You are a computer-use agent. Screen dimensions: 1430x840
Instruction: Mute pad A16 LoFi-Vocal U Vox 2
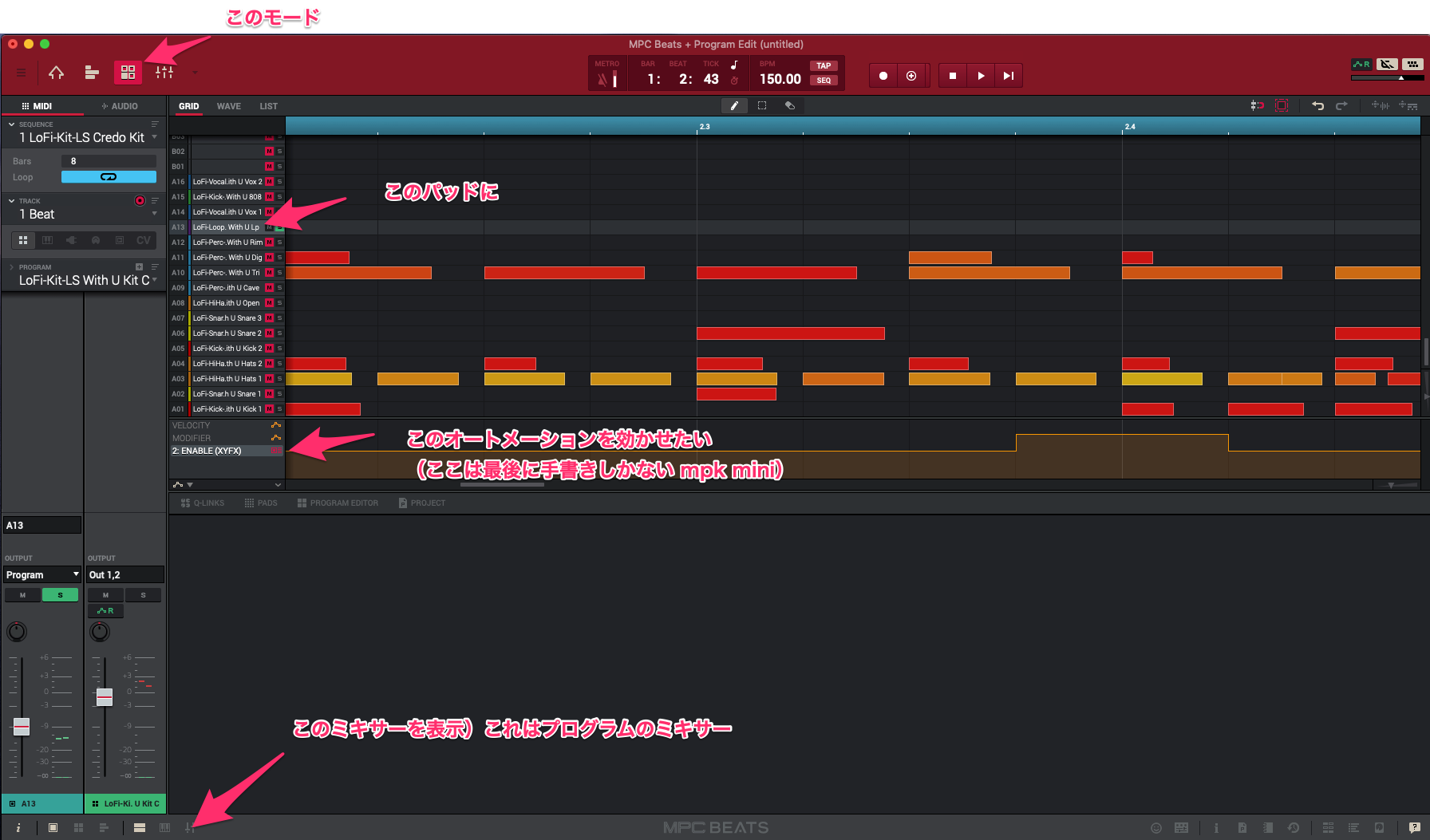pos(269,182)
